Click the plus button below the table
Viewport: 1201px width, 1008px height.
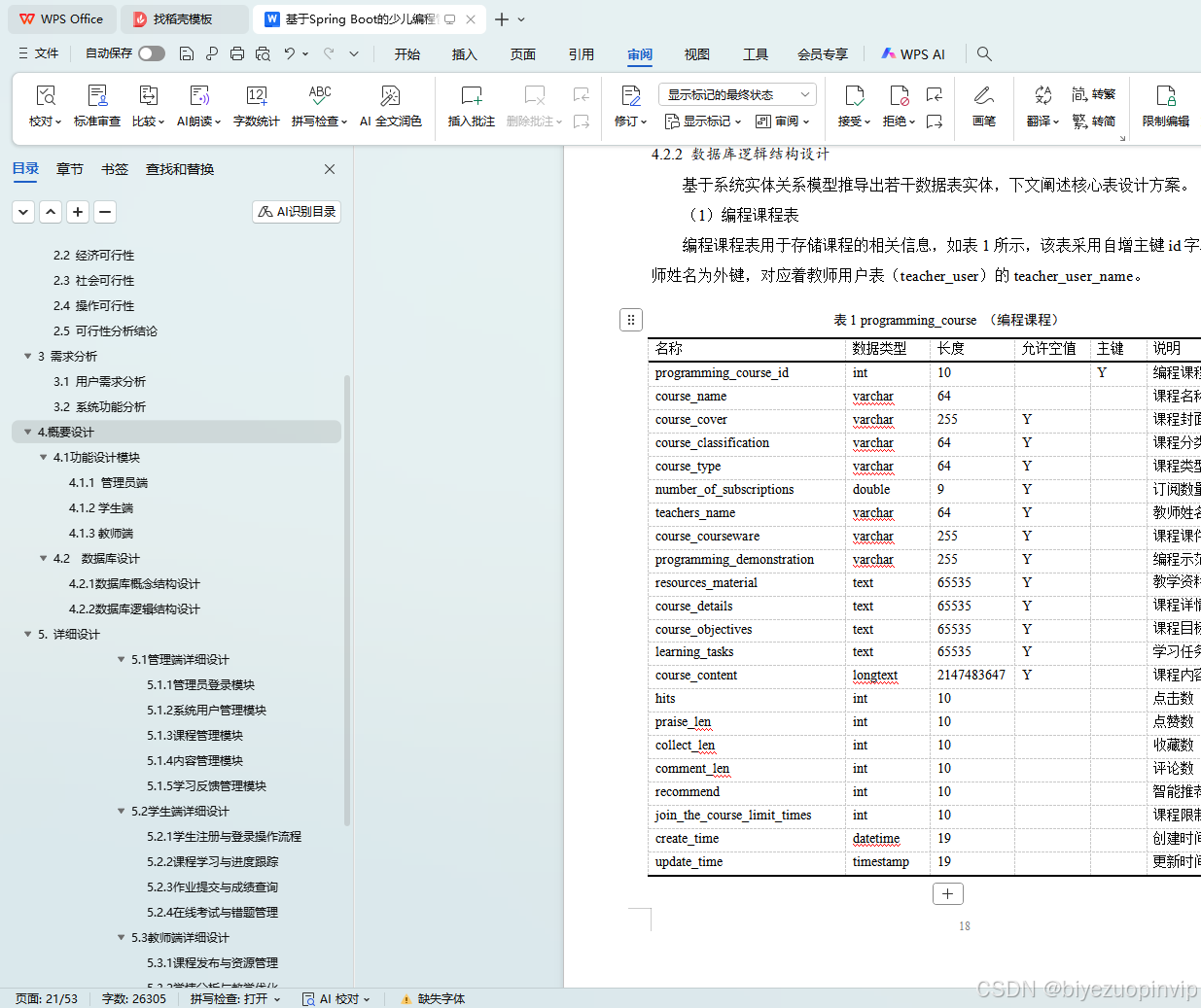947,893
